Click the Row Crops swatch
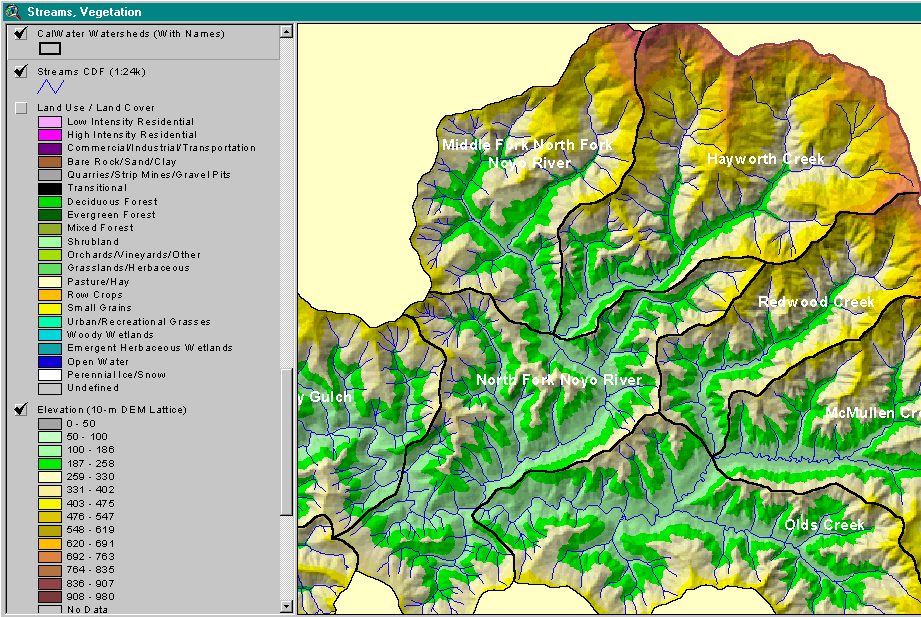The height and width of the screenshot is (617, 921). pos(50,294)
